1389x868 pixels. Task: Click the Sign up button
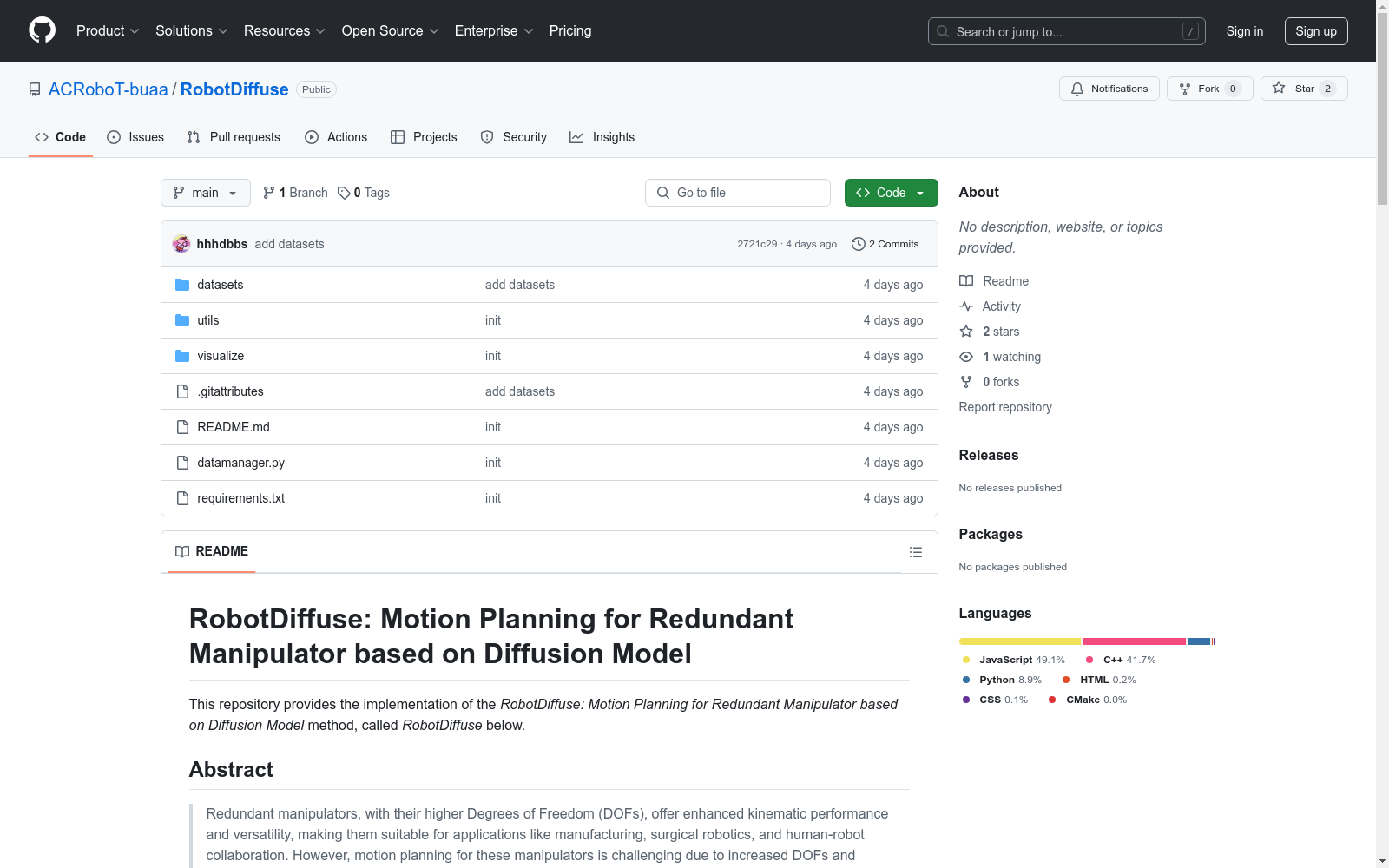(1316, 31)
